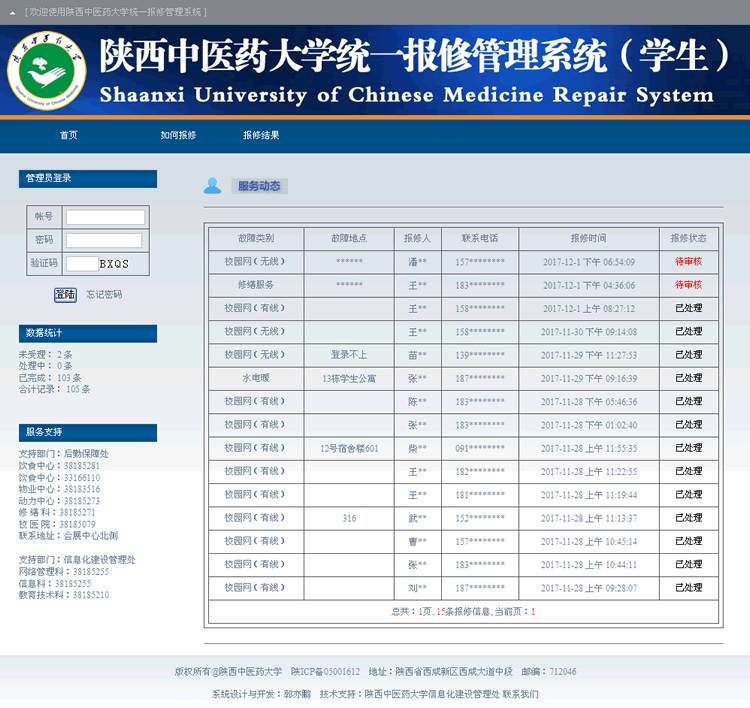This screenshot has width=750, height=708.
Task: Click the 登陆 login button
Action: 65,295
